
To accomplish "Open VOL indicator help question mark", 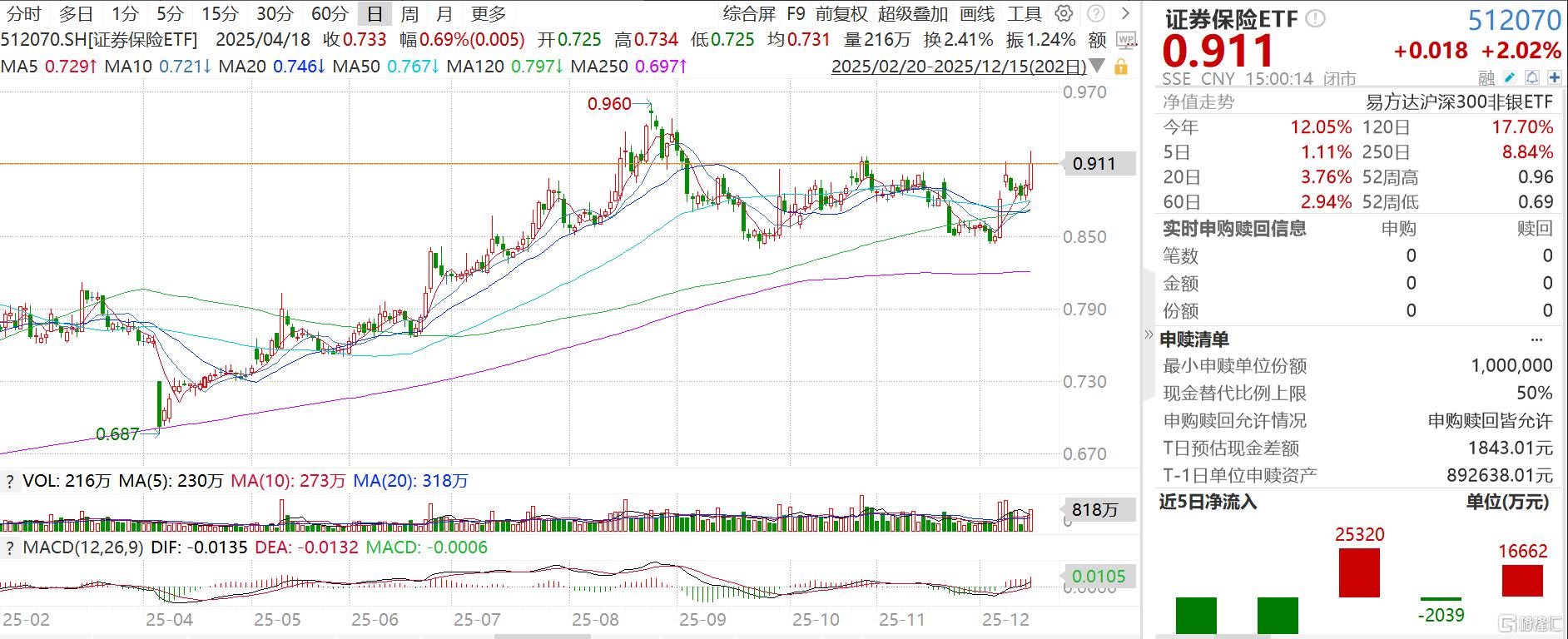I will pyautogui.click(x=10, y=481).
